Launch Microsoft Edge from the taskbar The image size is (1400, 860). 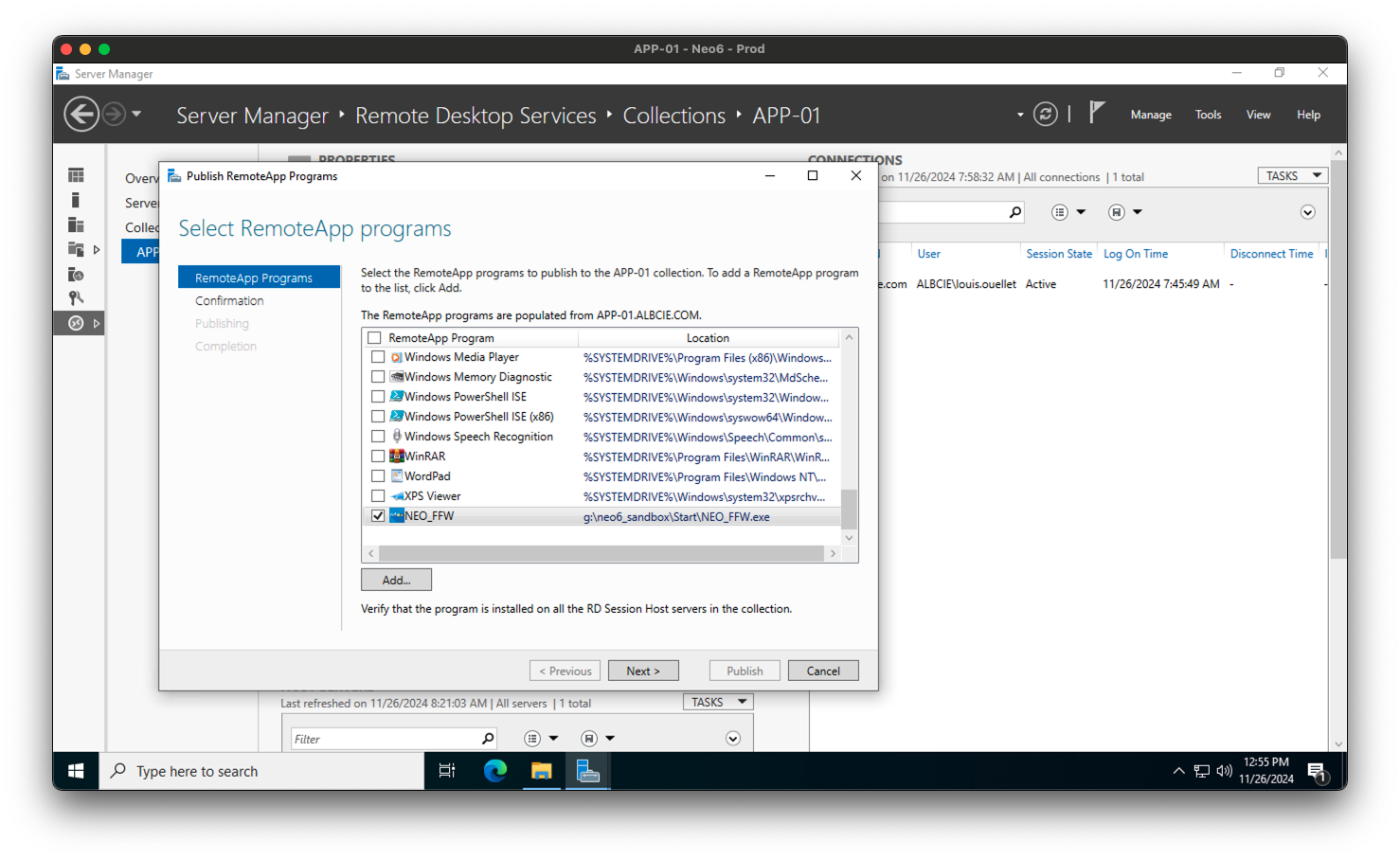tap(494, 771)
